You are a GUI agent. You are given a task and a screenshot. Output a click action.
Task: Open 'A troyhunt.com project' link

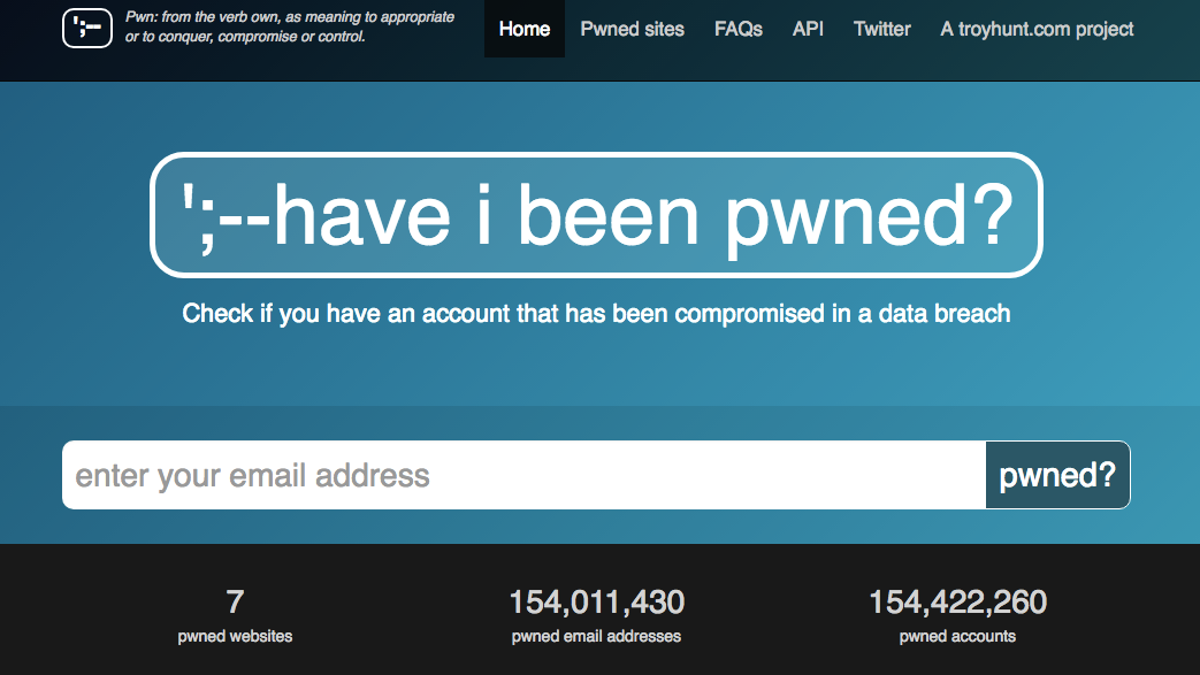(x=1037, y=29)
